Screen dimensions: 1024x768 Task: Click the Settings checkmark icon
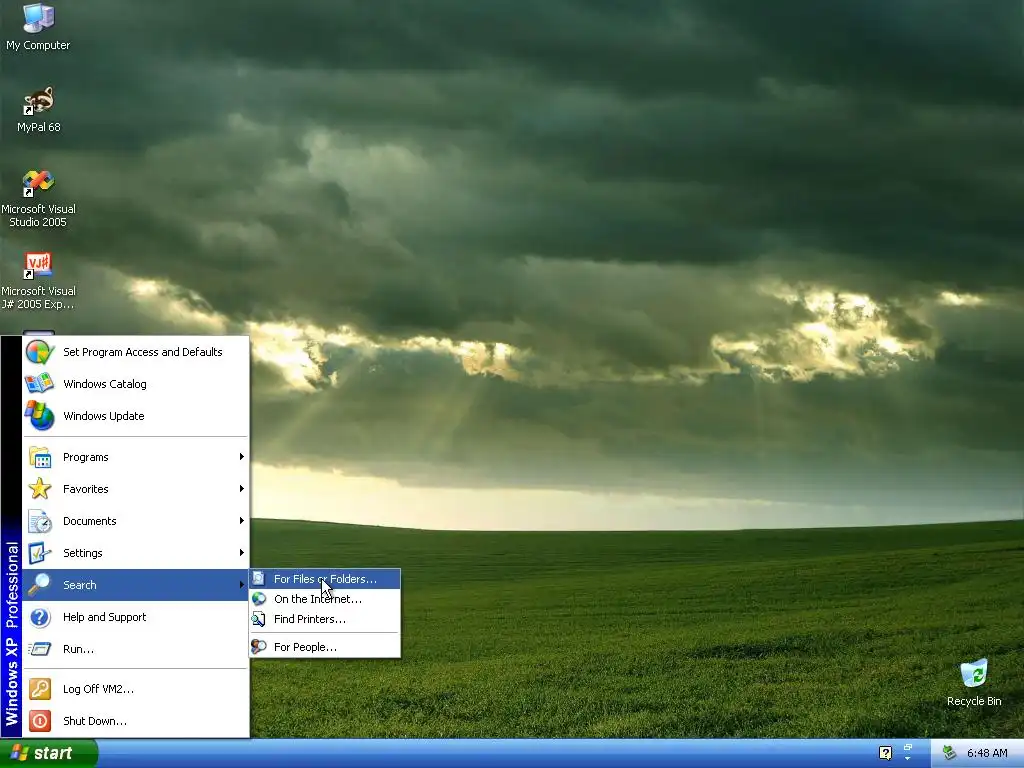40,553
